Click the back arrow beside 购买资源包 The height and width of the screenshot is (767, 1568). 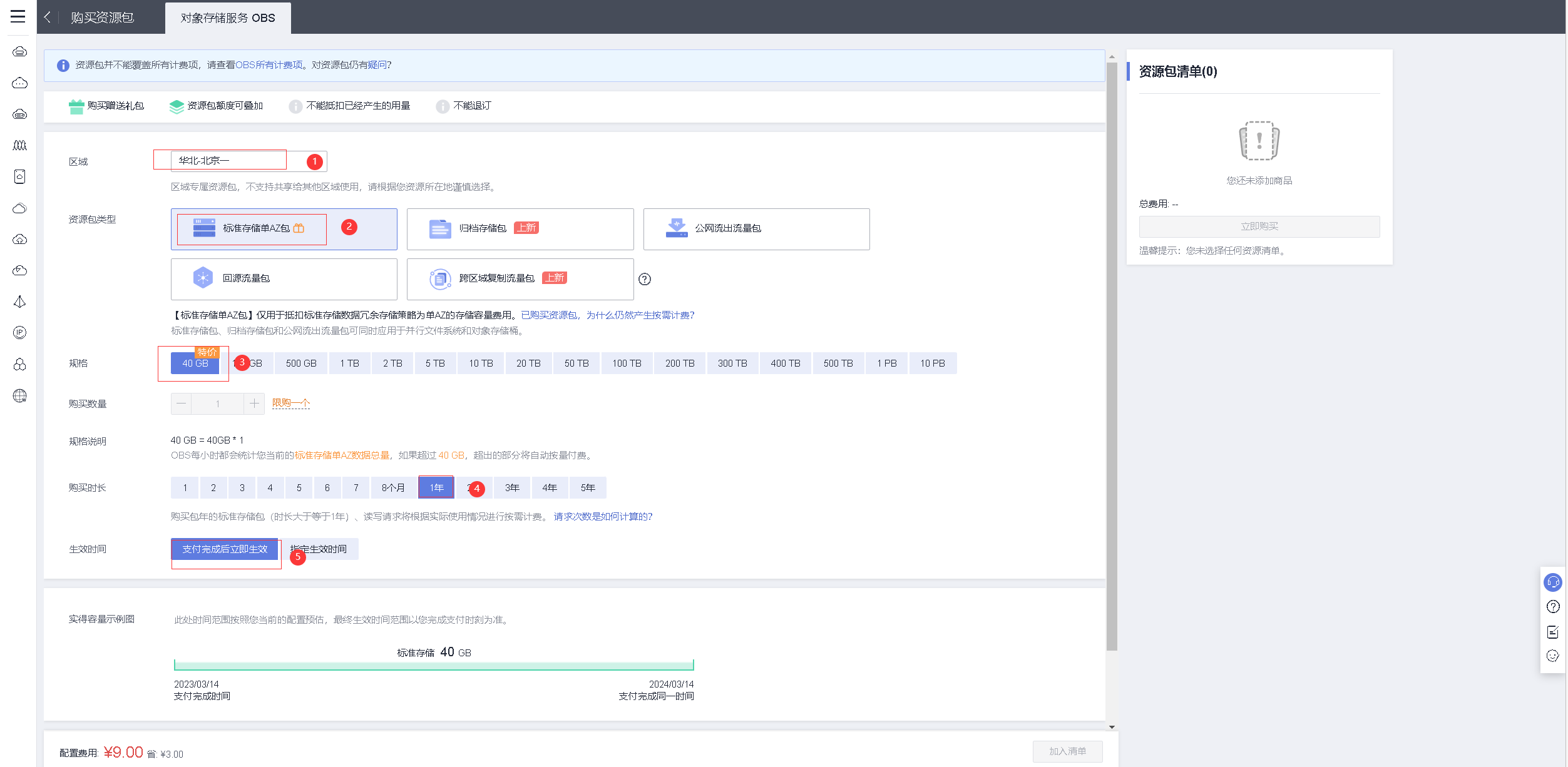pyautogui.click(x=48, y=17)
